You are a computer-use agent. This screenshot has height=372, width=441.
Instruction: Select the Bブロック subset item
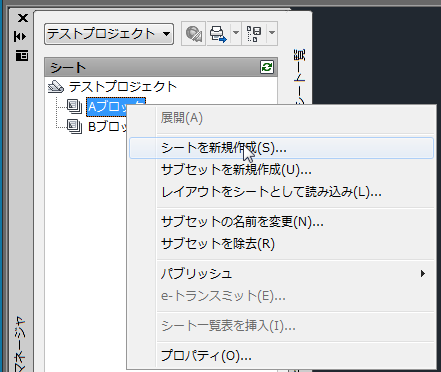108,127
